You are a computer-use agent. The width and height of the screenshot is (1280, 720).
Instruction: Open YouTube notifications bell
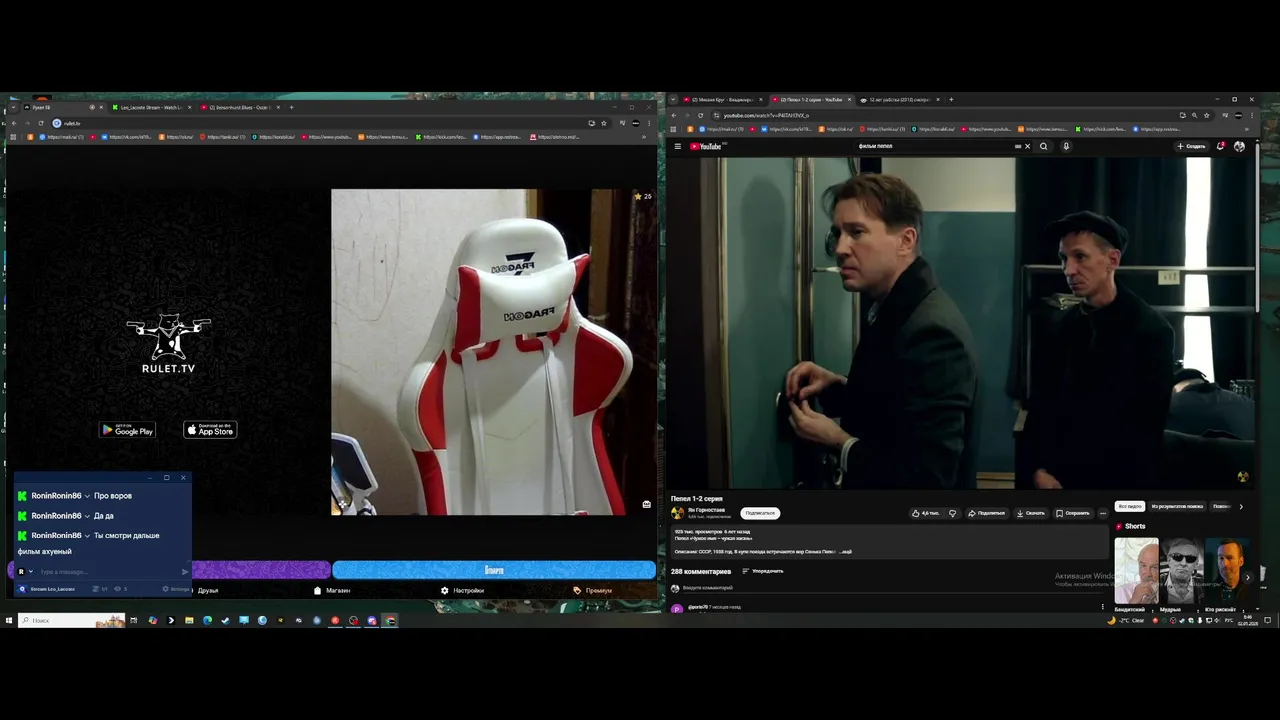[x=1221, y=146]
